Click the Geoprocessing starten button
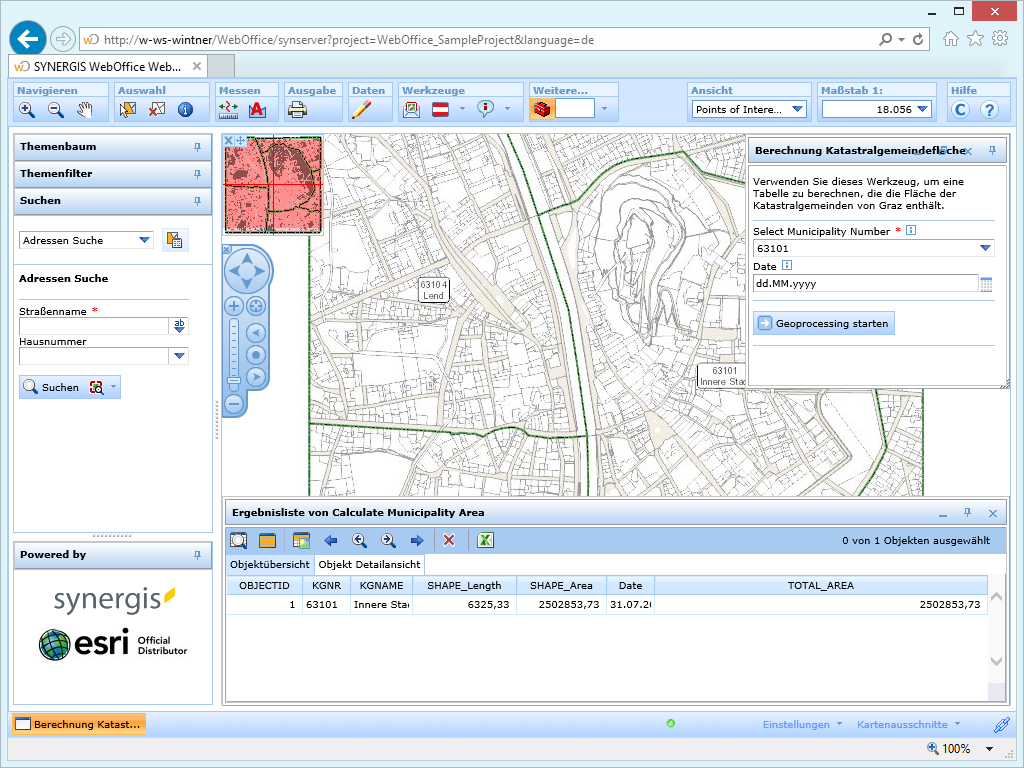 (823, 324)
